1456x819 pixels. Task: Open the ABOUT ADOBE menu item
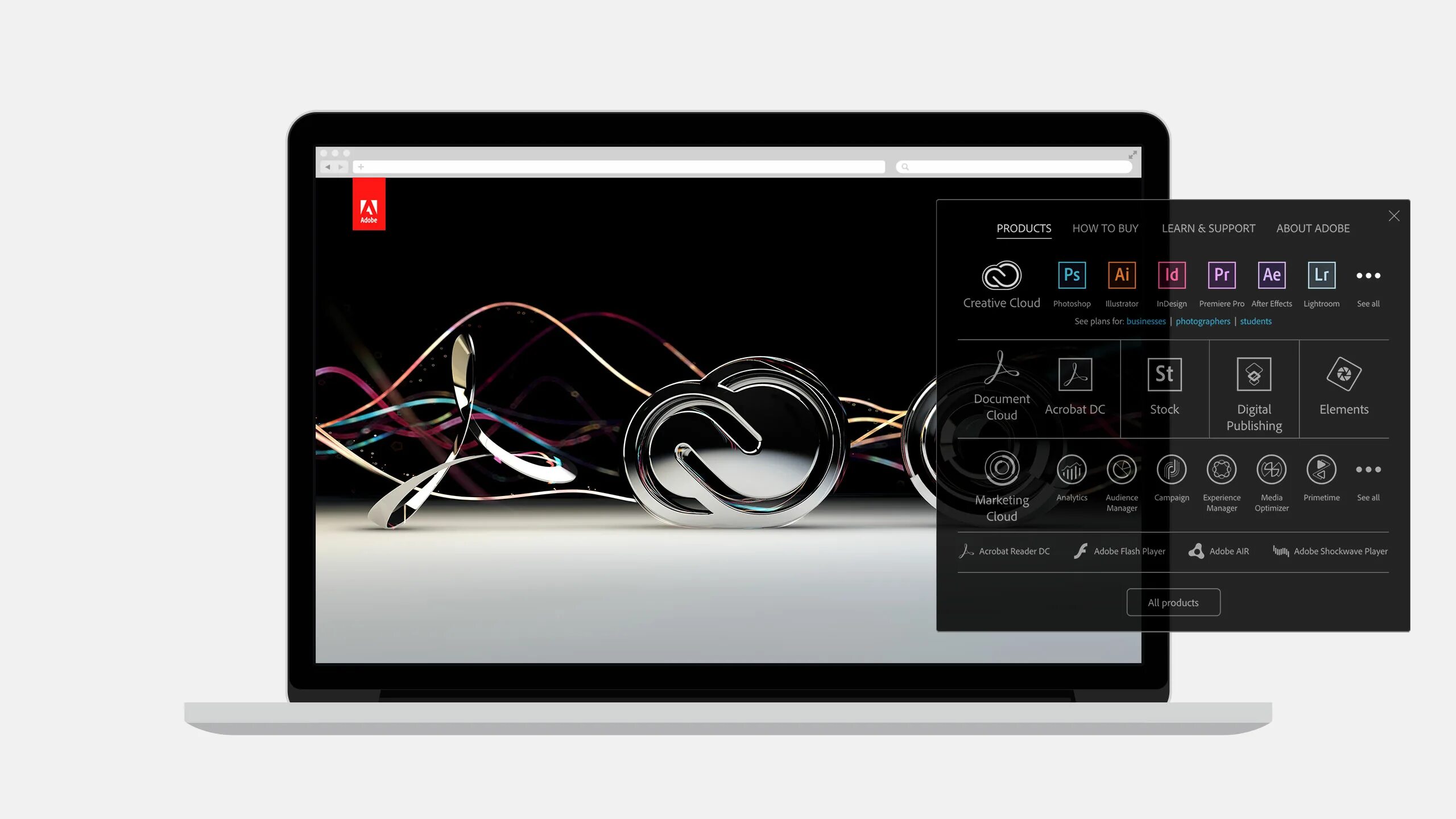(x=1313, y=228)
